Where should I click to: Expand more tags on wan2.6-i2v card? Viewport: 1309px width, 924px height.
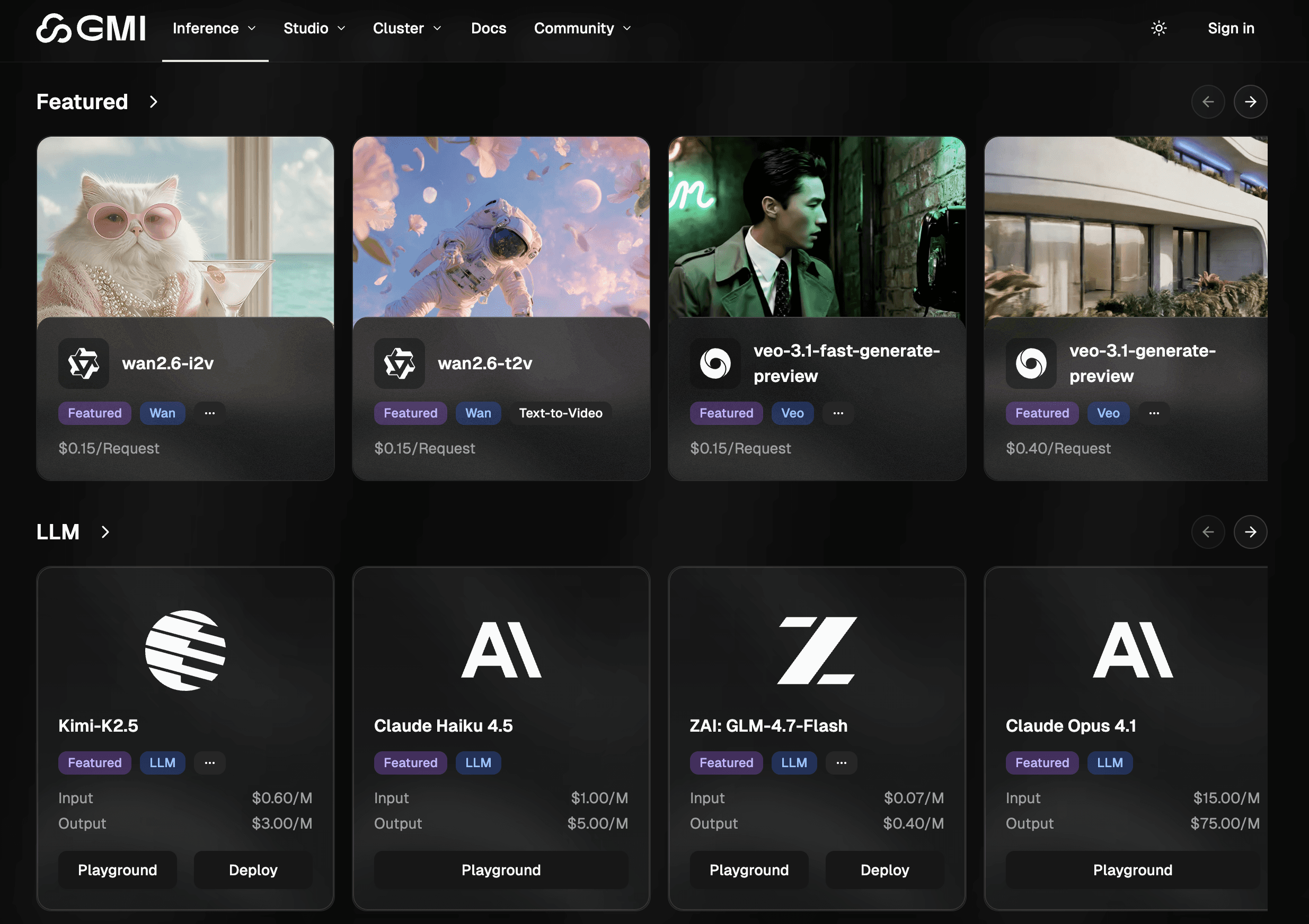click(210, 413)
